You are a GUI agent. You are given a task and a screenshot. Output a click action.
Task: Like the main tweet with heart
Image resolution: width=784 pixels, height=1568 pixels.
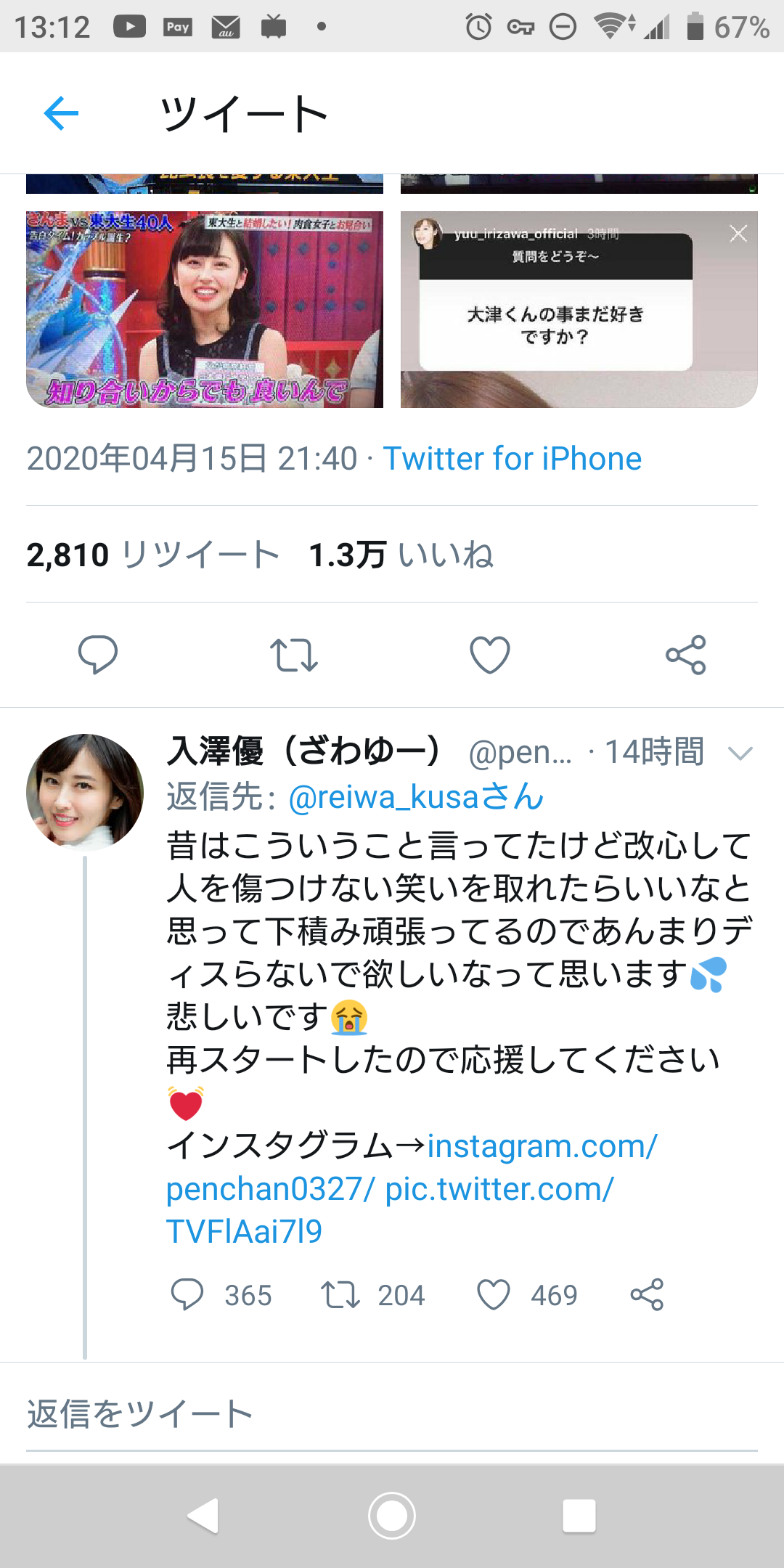coord(490,655)
